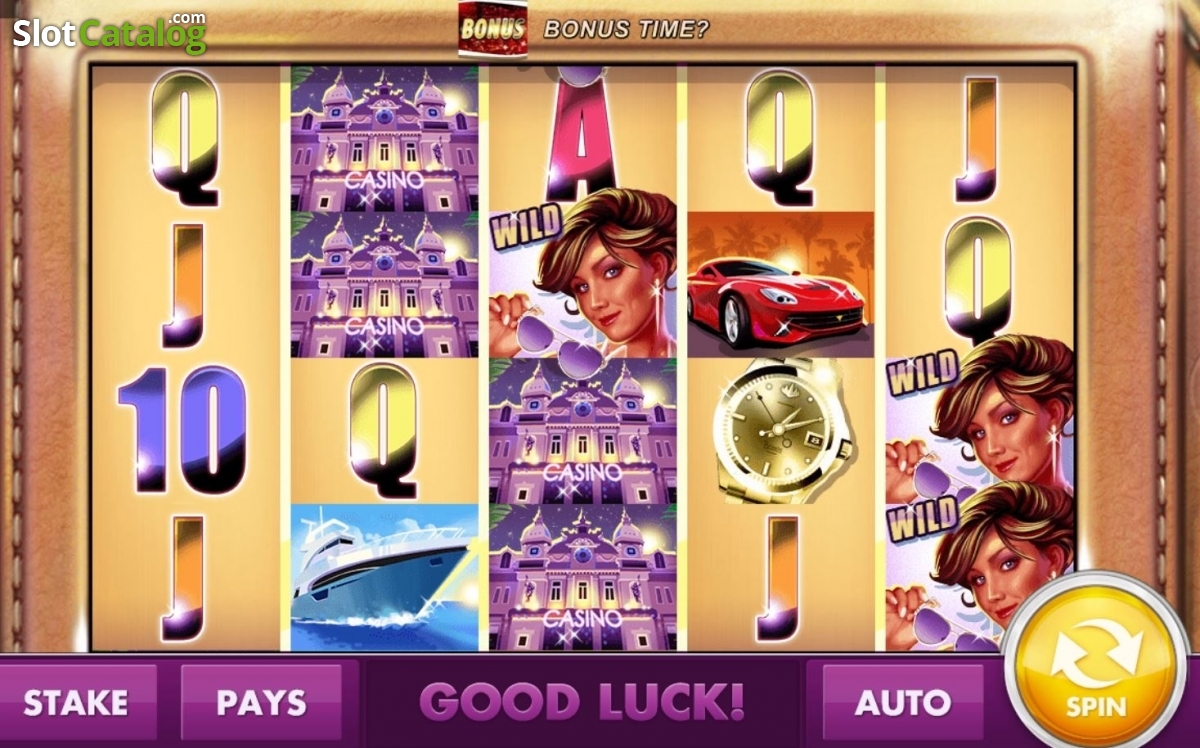Click the red sports car symbol

click(x=780, y=284)
